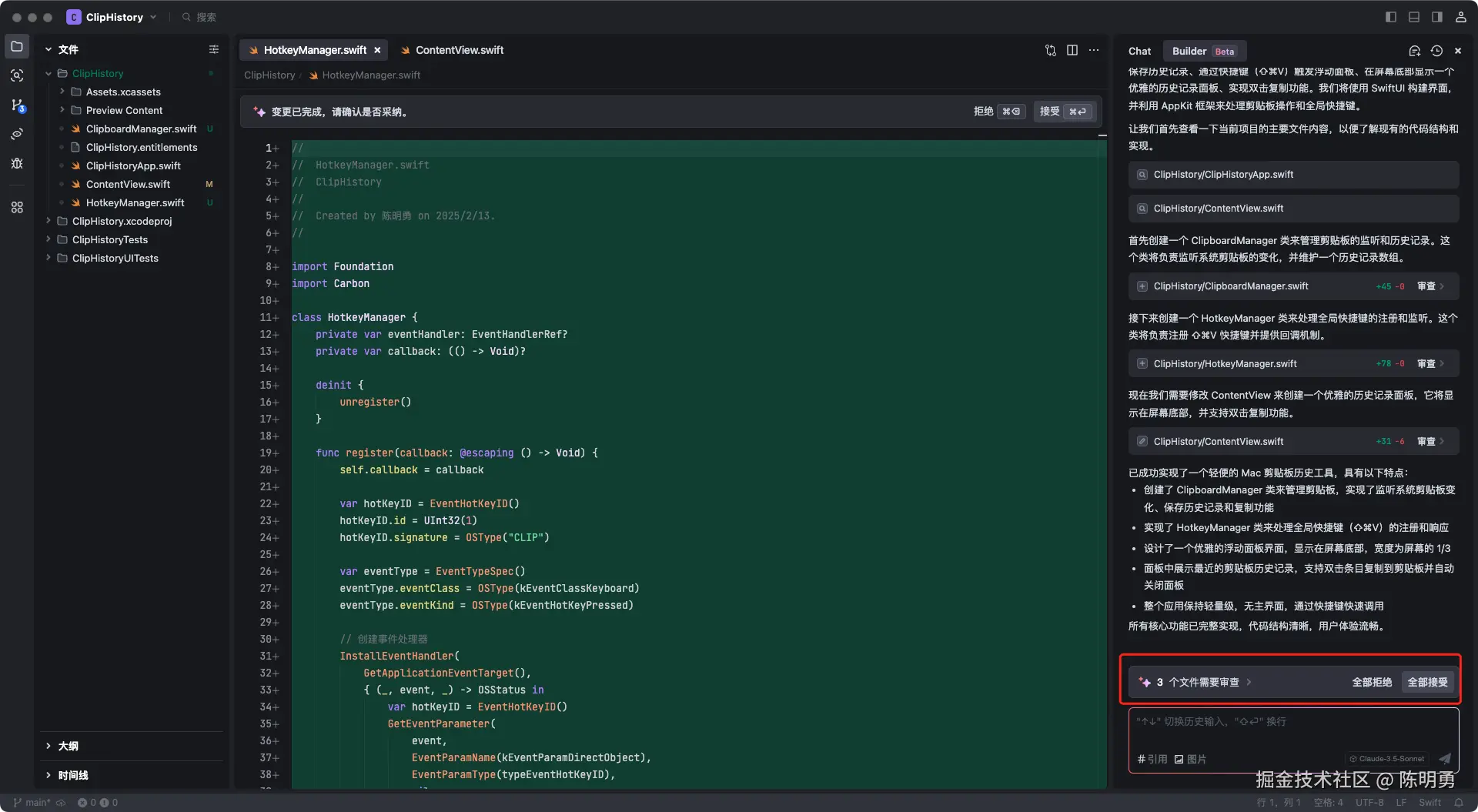This screenshot has height=812, width=1478.
Task: Click the 全部接受 accept all button
Action: click(x=1427, y=682)
